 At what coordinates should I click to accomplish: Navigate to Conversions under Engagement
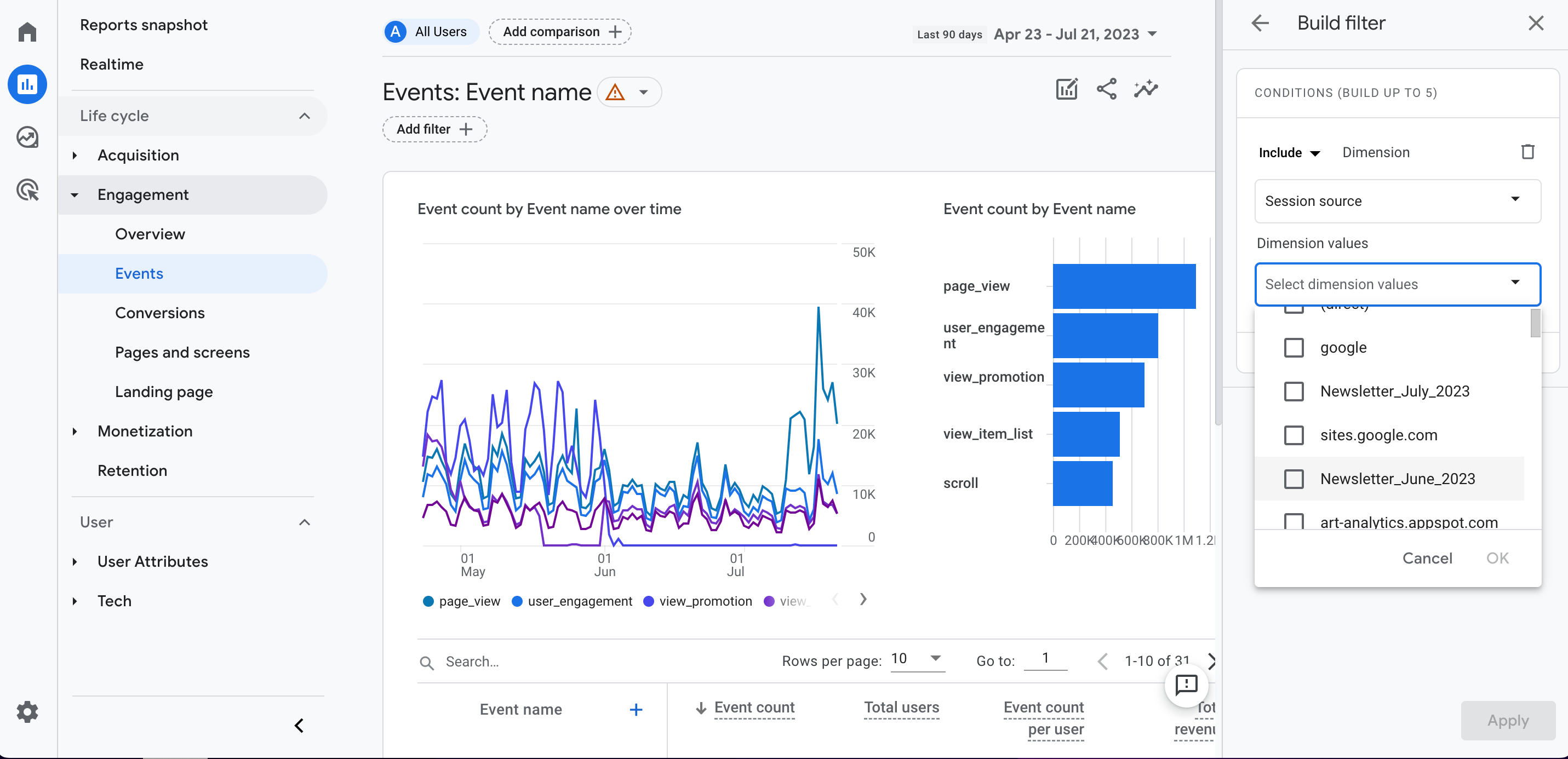click(161, 312)
